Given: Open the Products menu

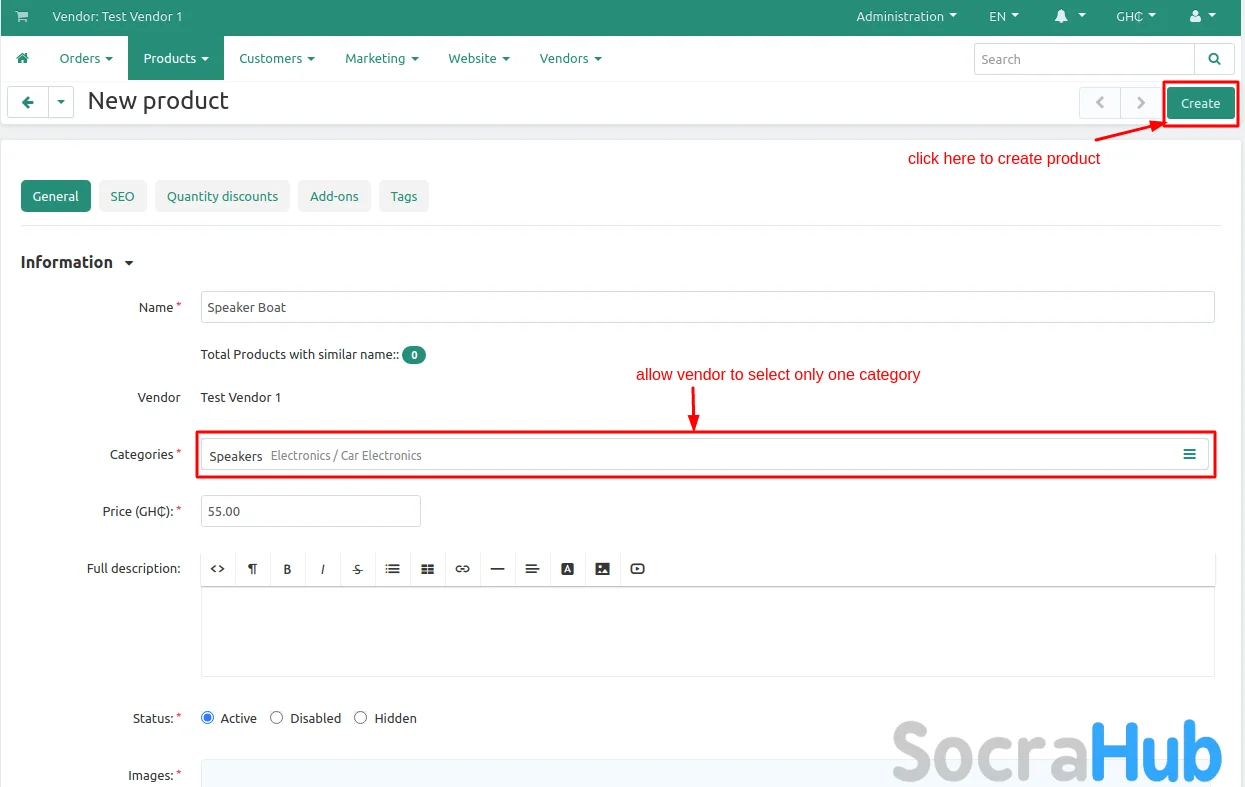Looking at the screenshot, I should (176, 59).
